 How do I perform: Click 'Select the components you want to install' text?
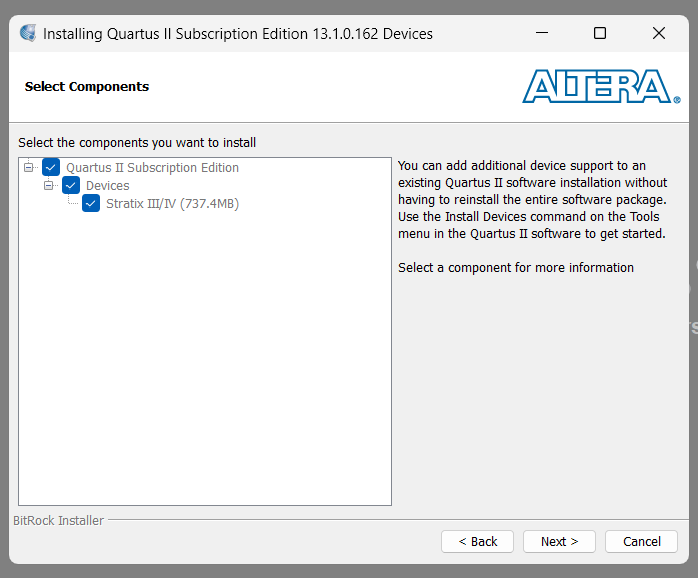137,142
